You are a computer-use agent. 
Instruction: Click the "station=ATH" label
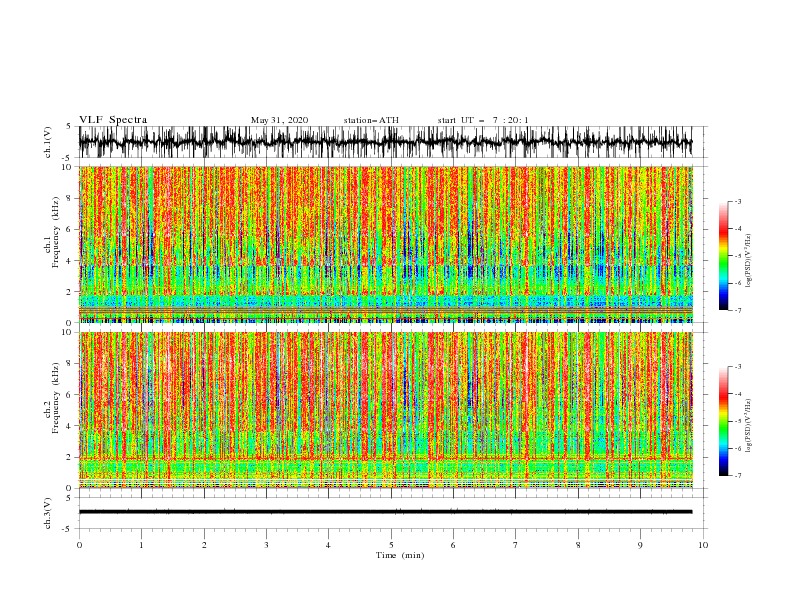(x=371, y=120)
